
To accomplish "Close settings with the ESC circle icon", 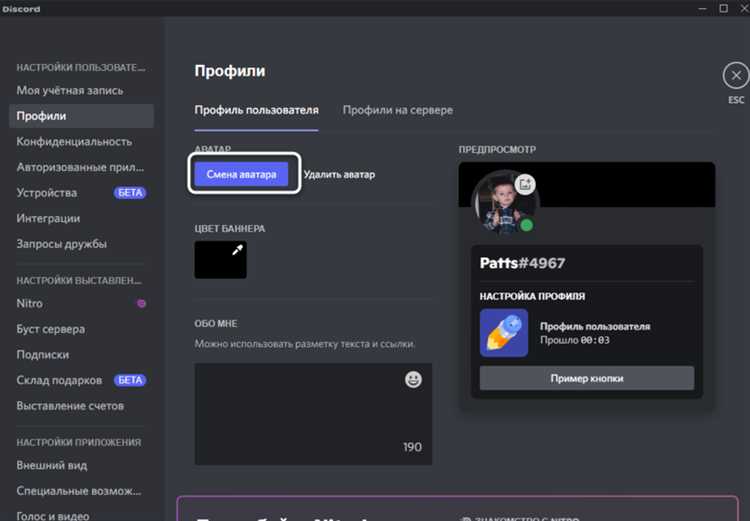I will [736, 76].
